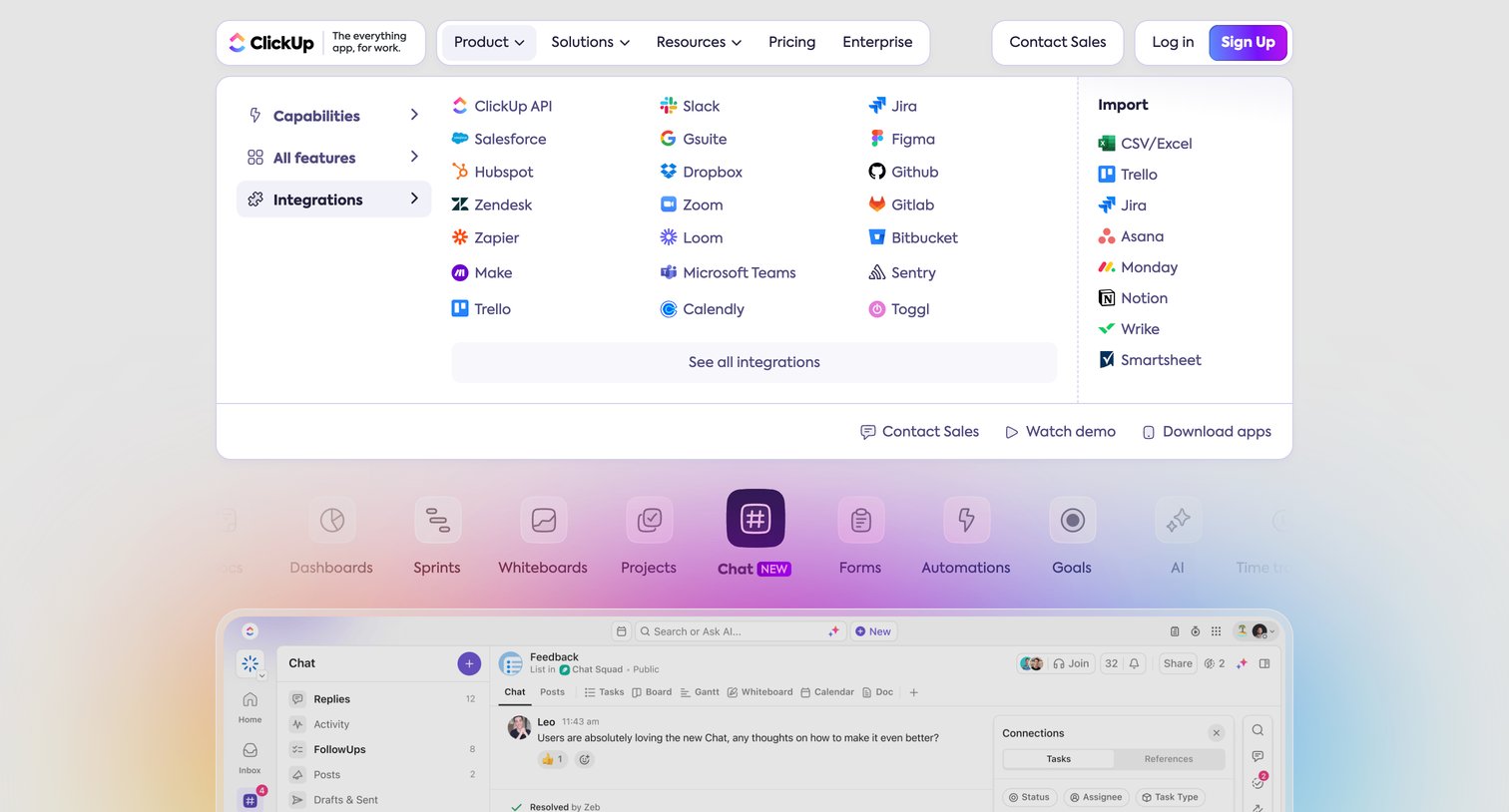Open Replies in chat sidebar
This screenshot has height=812, width=1509.
[x=383, y=699]
